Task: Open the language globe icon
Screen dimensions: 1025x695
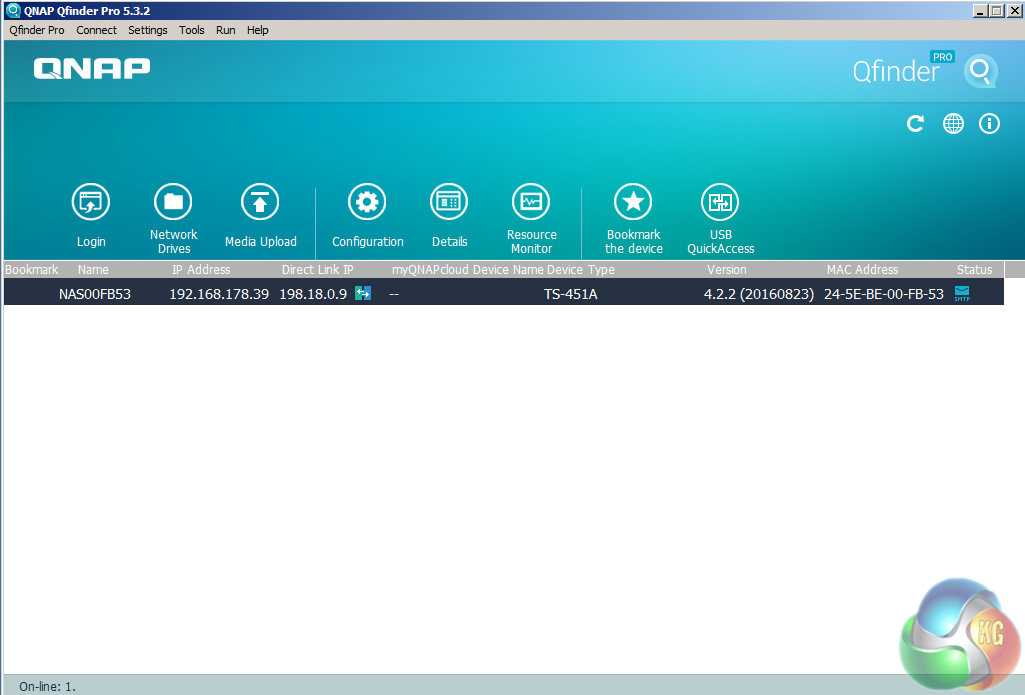Action: pos(953,124)
